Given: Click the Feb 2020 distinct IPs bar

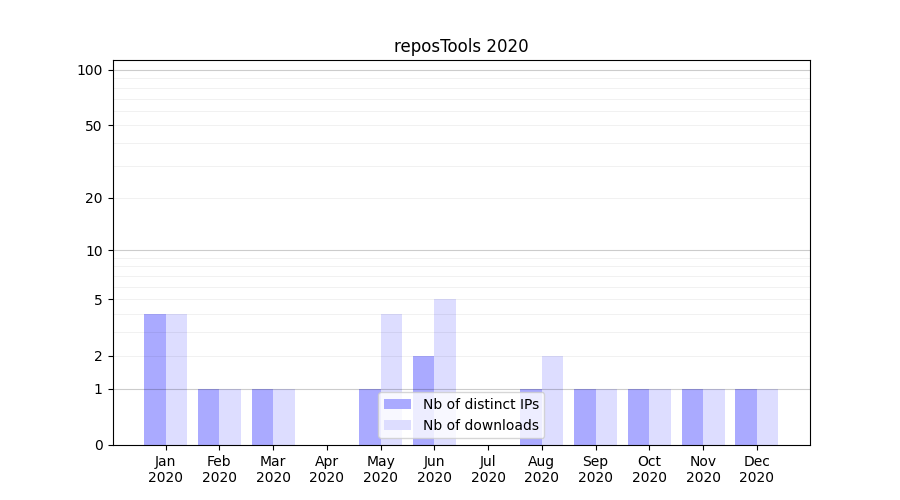Looking at the screenshot, I should (x=208, y=417).
